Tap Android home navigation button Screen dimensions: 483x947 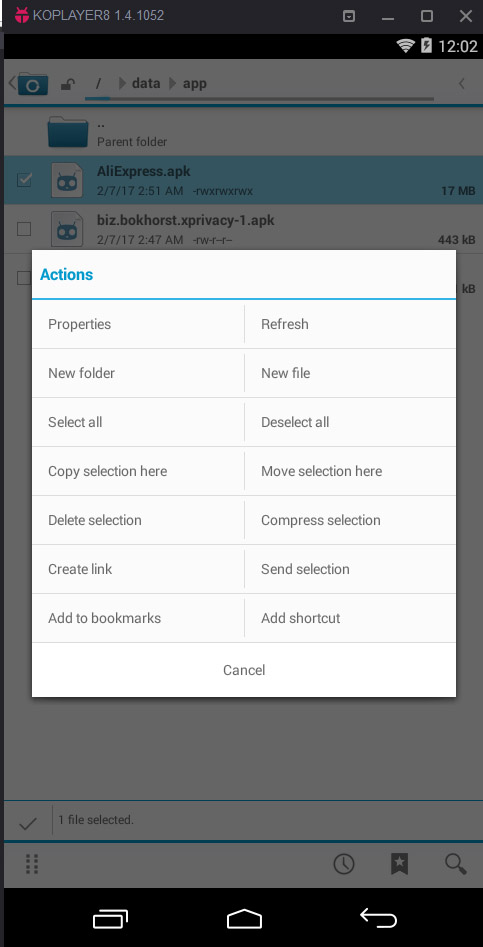[x=244, y=919]
